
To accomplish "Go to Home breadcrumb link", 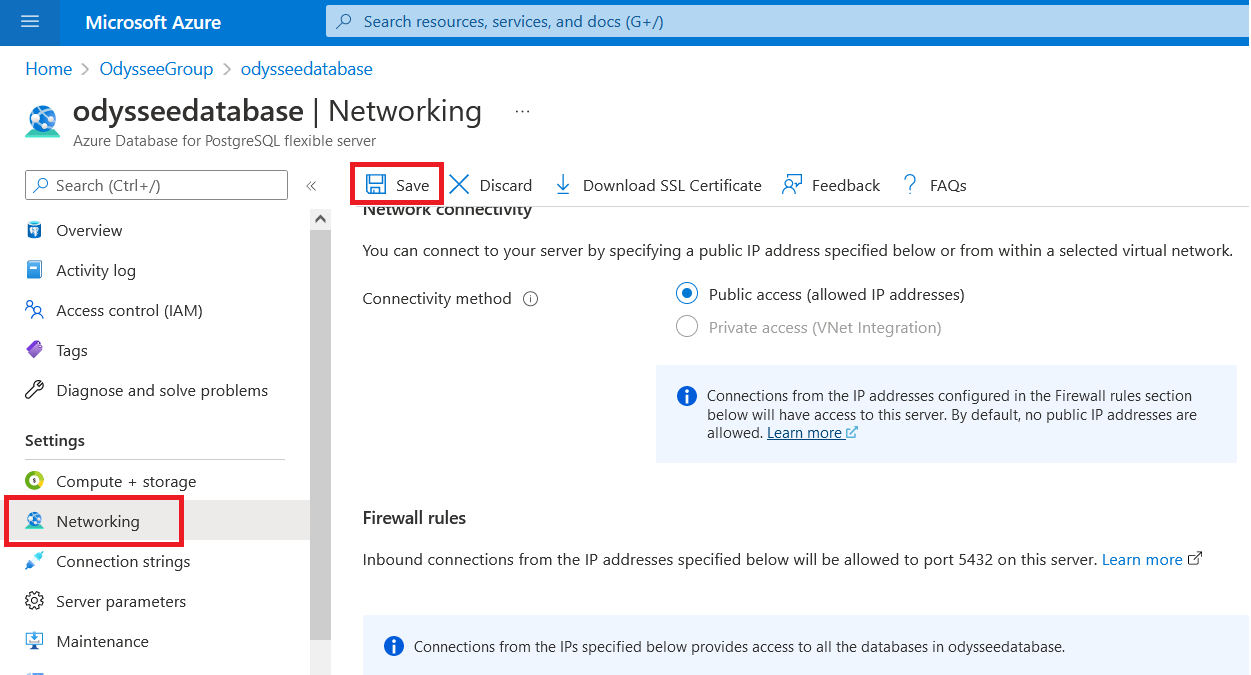I will [49, 69].
